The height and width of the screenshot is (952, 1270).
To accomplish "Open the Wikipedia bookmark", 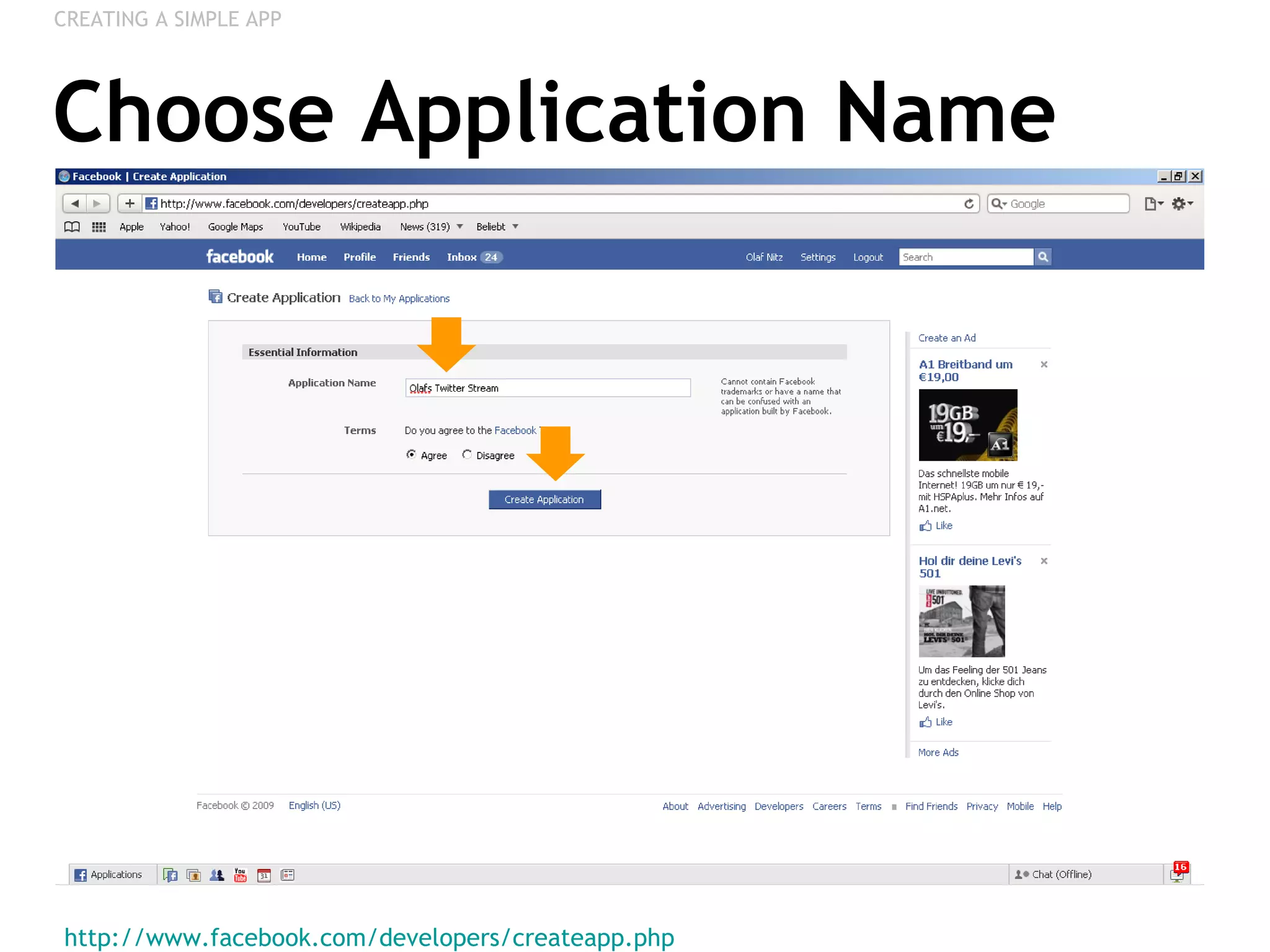I will pos(360,227).
